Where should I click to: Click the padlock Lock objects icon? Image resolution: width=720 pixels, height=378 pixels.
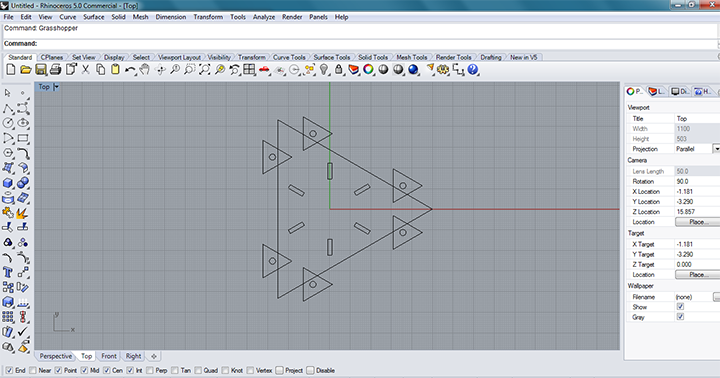[x=339, y=70]
